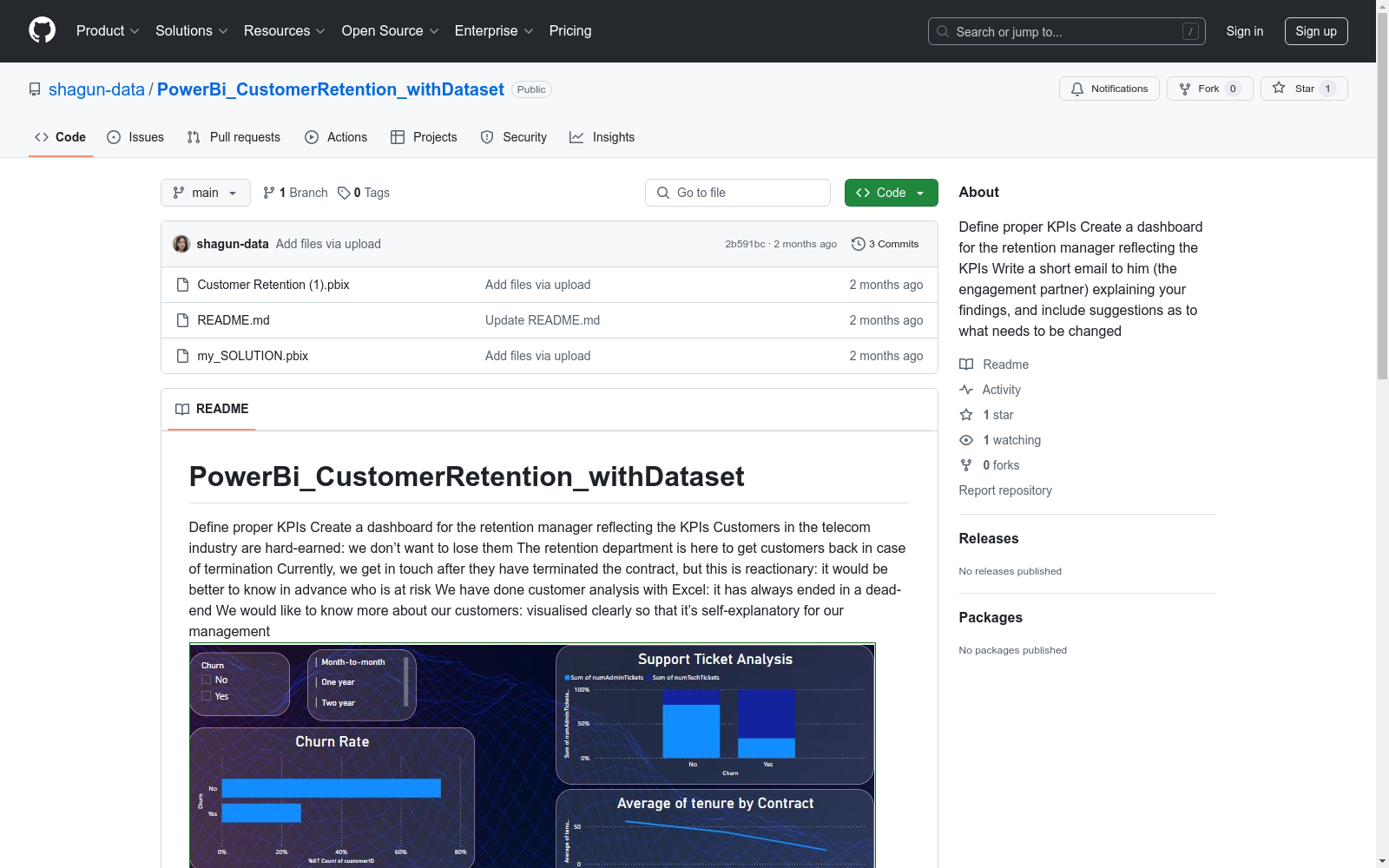Open the Resources menu

click(285, 31)
